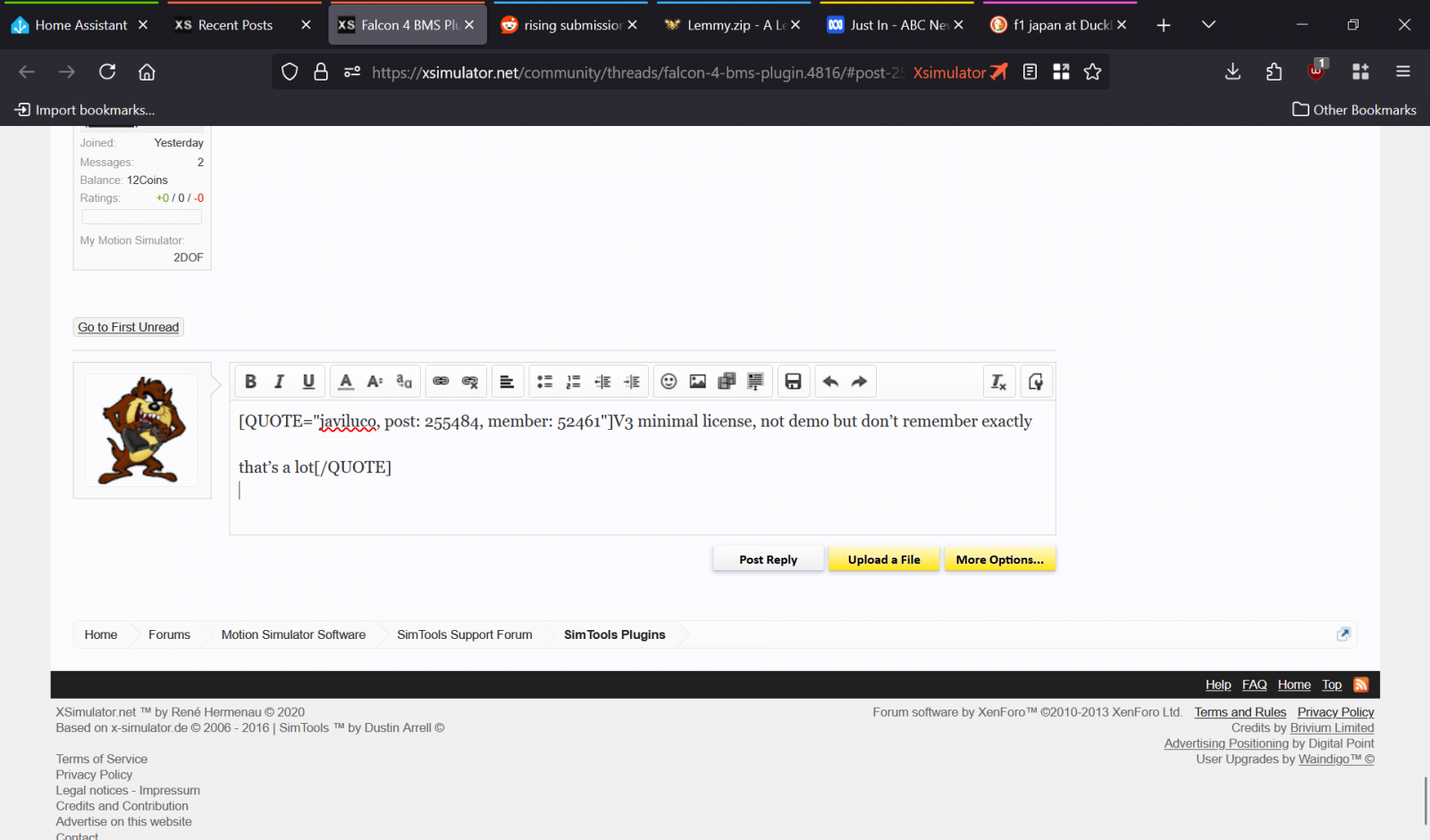1430x840 pixels.
Task: Click the remove formatting icon
Action: pos(998,382)
